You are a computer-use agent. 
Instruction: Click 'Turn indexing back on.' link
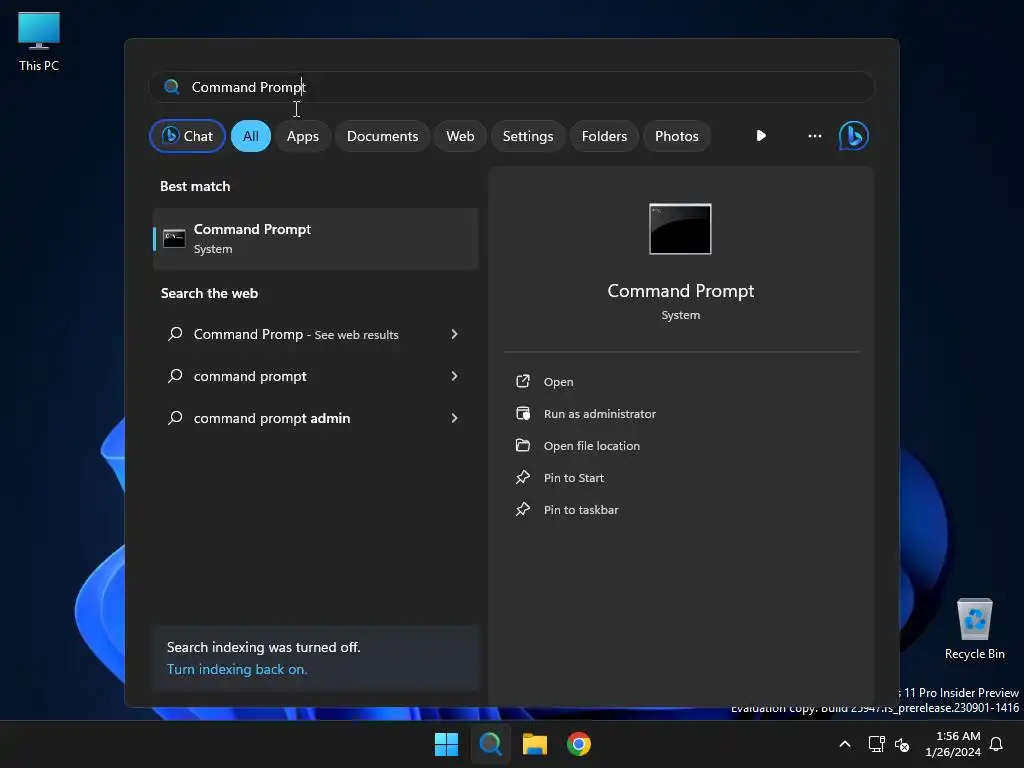pyautogui.click(x=236, y=669)
